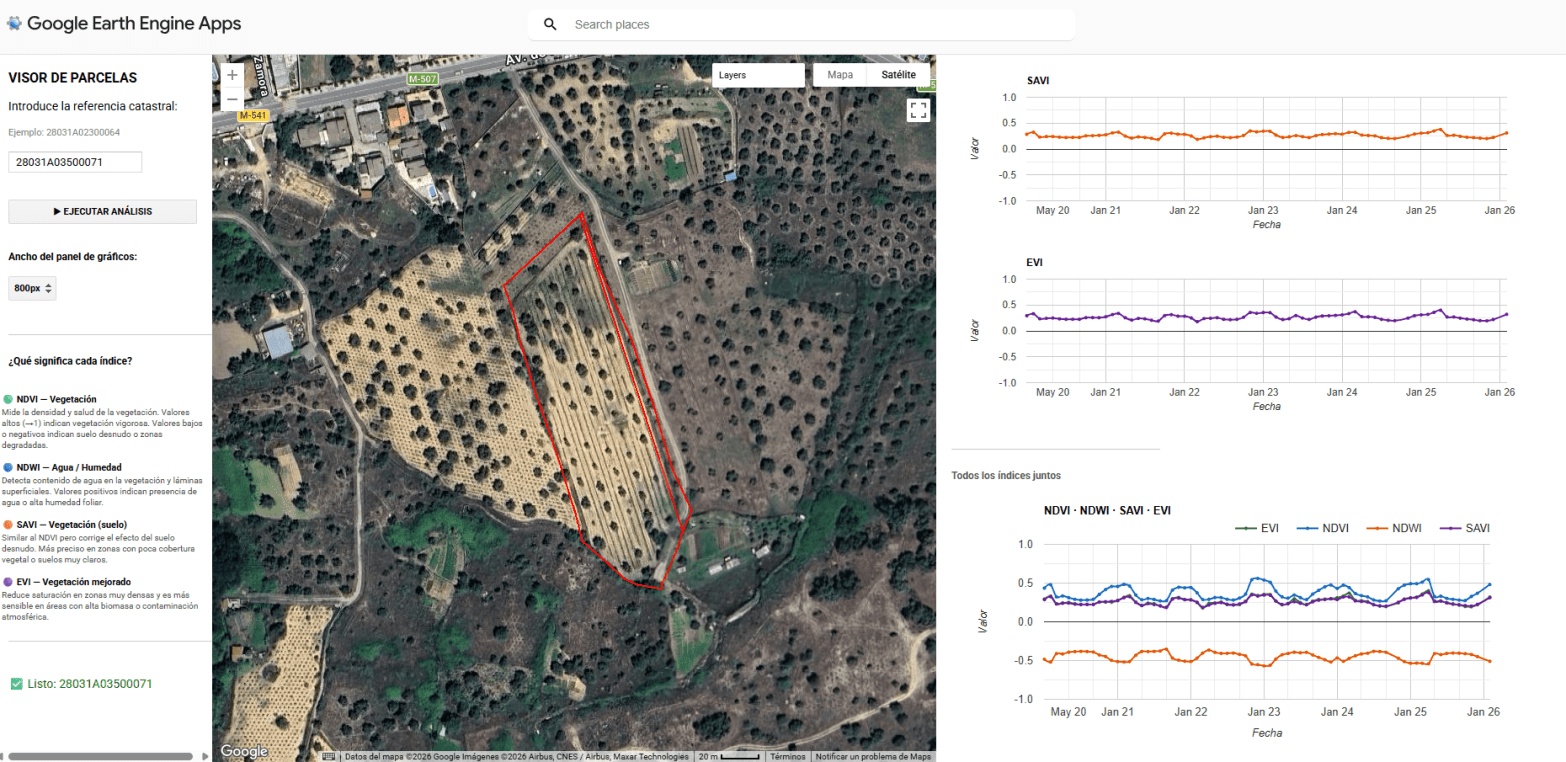The width and height of the screenshot is (1566, 762).
Task: Switch to Satélite view
Action: coord(898,75)
